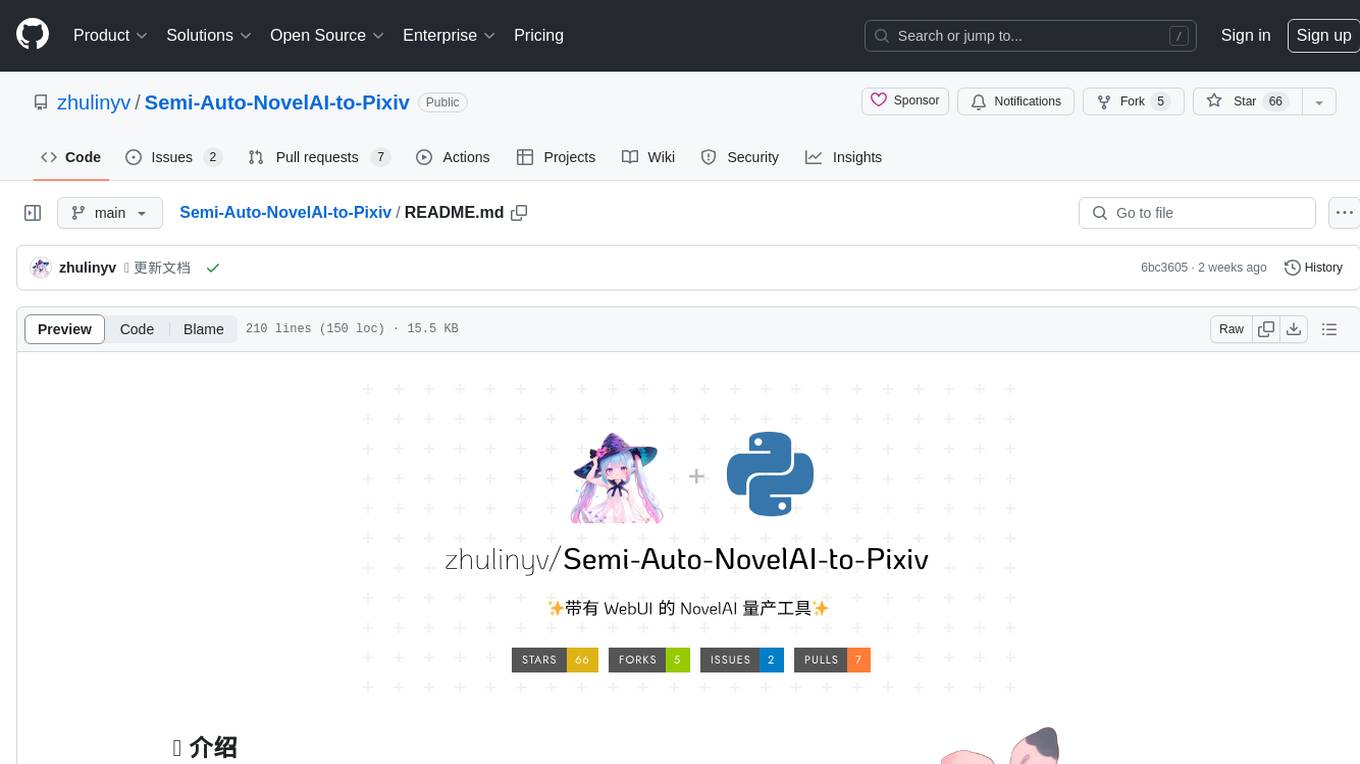Expand the Product menu
The image size is (1360, 764).
click(x=110, y=35)
